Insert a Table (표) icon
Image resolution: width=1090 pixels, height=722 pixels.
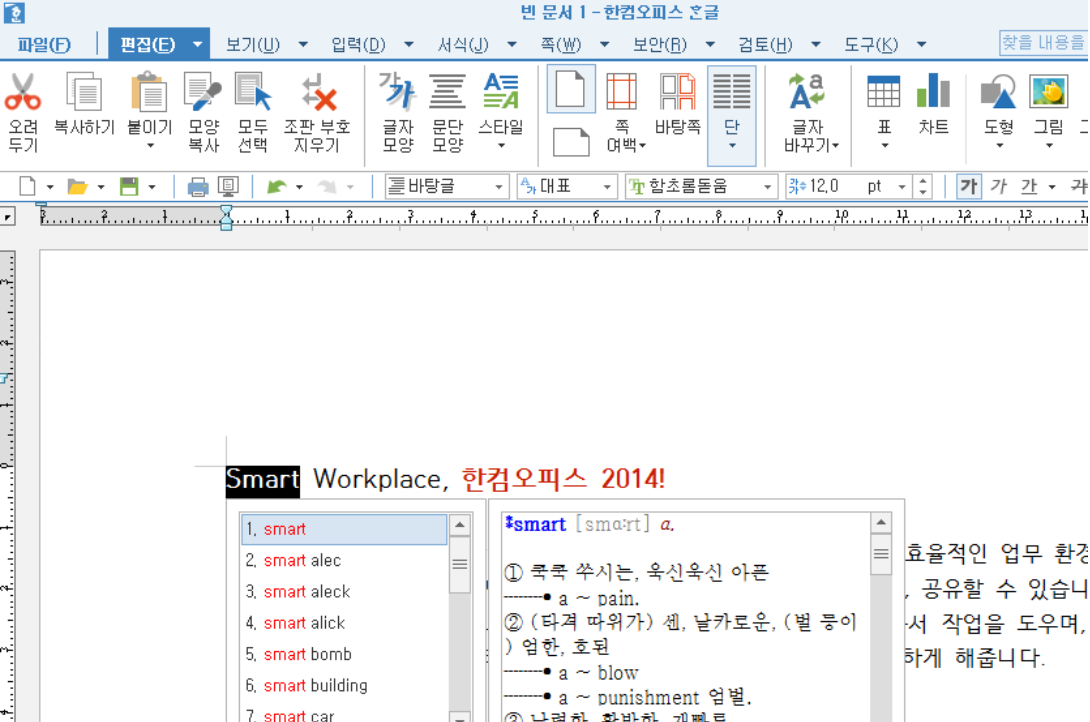pyautogui.click(x=884, y=93)
